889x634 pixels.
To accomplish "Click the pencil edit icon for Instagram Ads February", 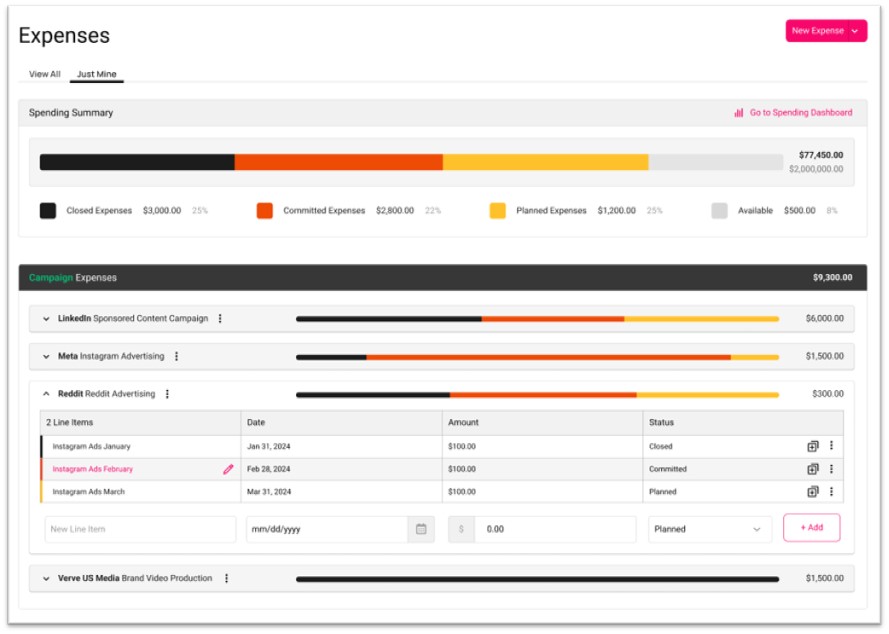I will coord(228,469).
